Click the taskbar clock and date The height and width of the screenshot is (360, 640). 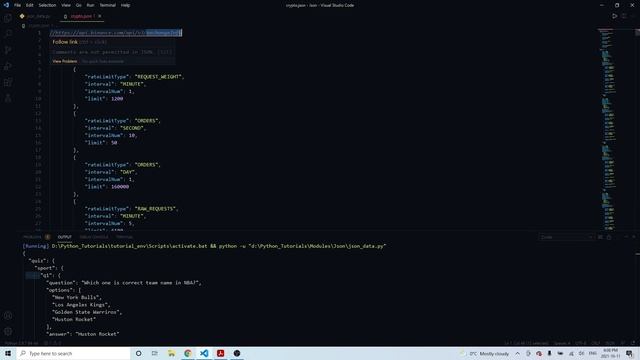point(610,353)
